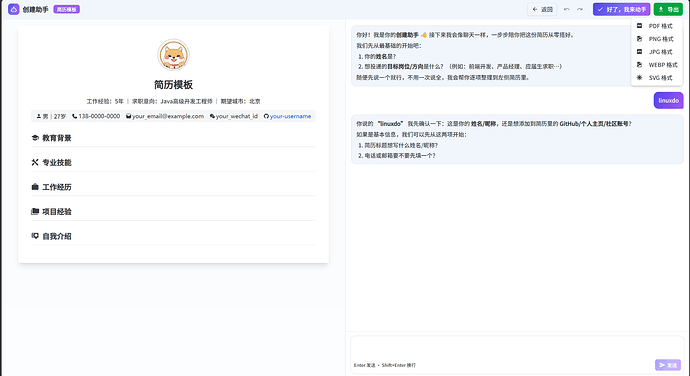
Task: Click the your_email@example.com text
Action: click(x=168, y=116)
